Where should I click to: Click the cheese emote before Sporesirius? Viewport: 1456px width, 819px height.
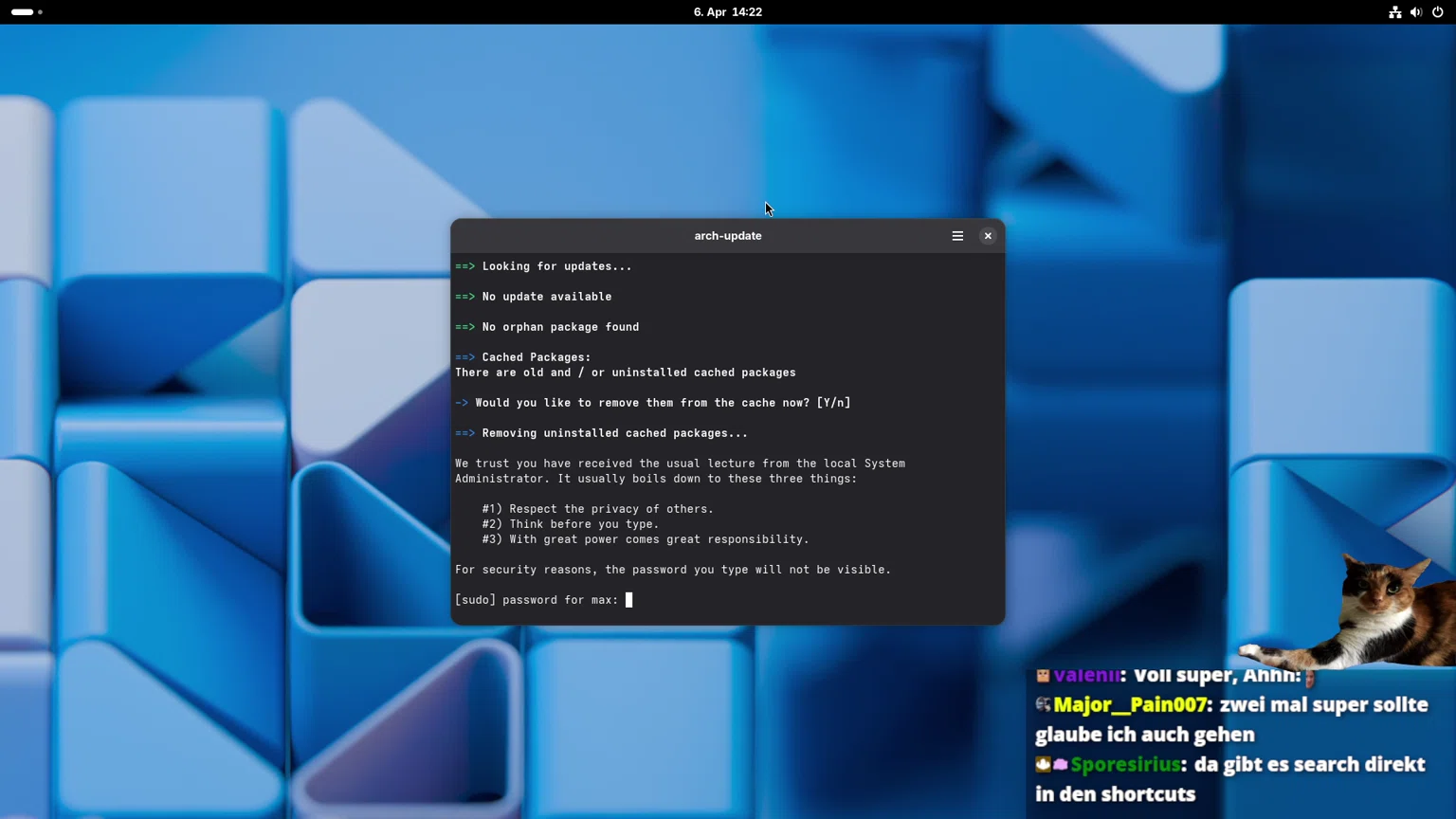tap(1042, 763)
